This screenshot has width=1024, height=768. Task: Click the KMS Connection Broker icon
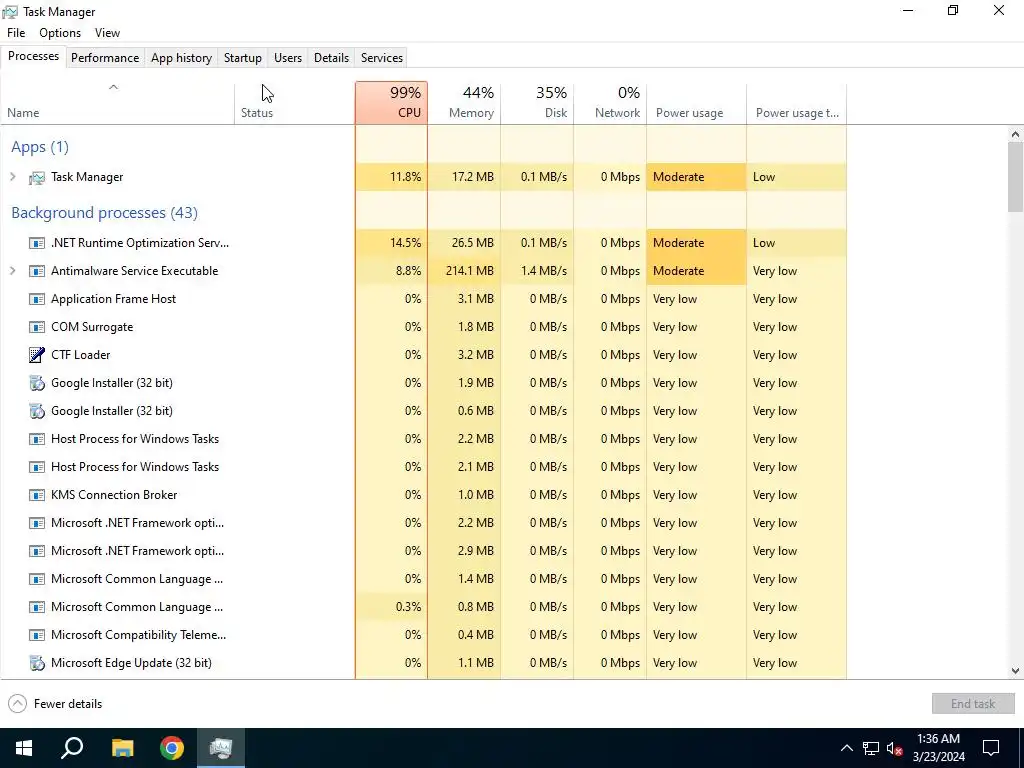click(x=37, y=495)
